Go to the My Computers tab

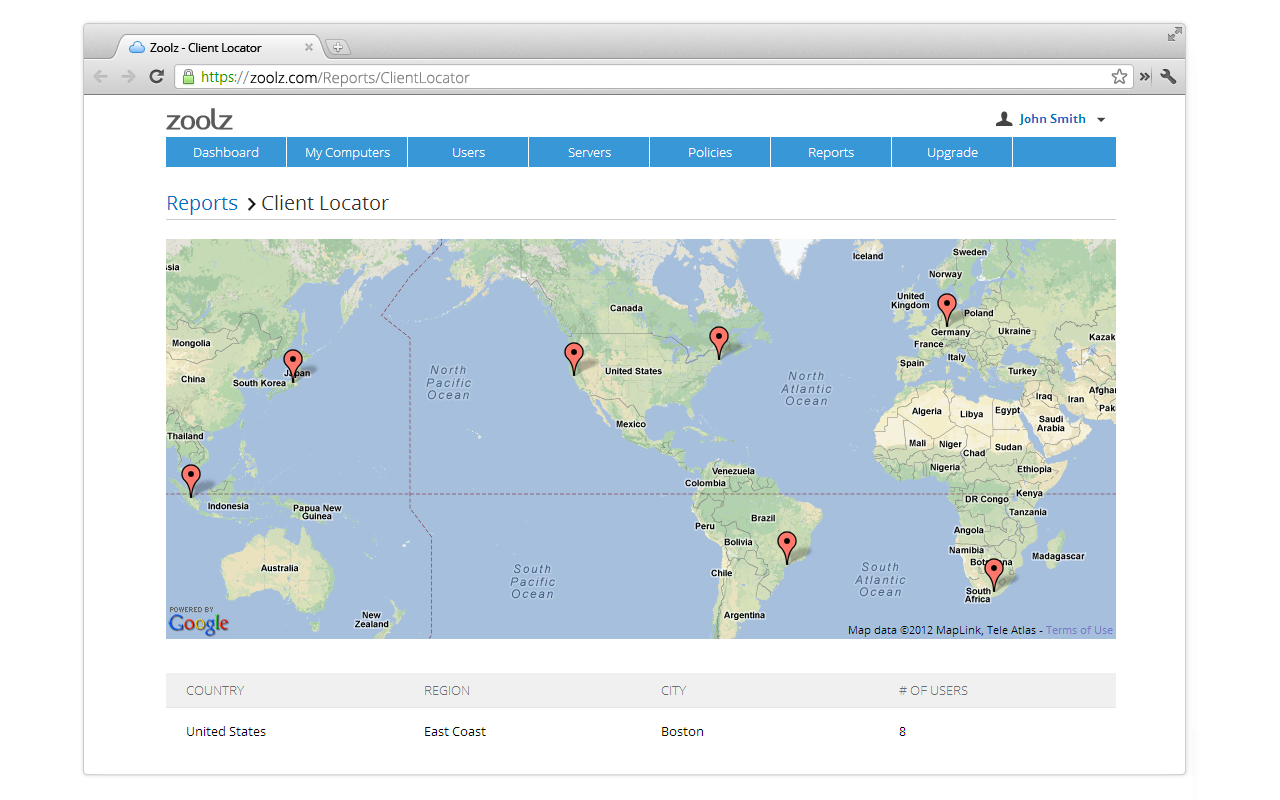coord(347,153)
